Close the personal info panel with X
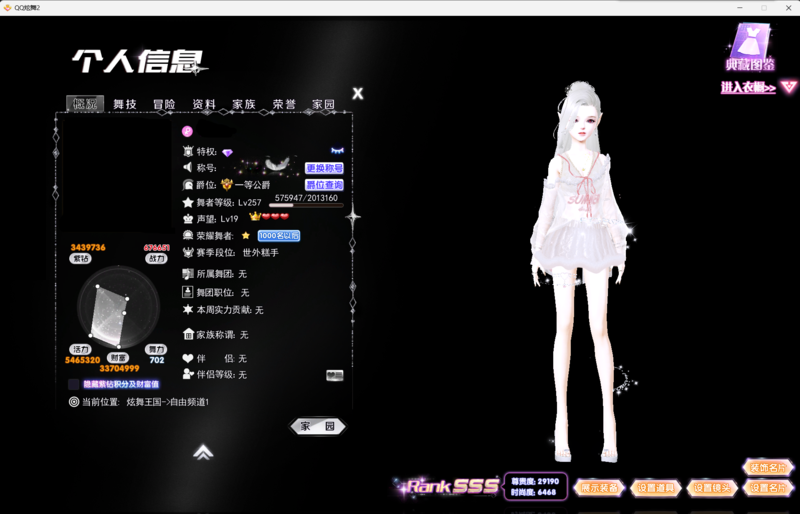Screen dimensions: 800x514 tap(358, 94)
